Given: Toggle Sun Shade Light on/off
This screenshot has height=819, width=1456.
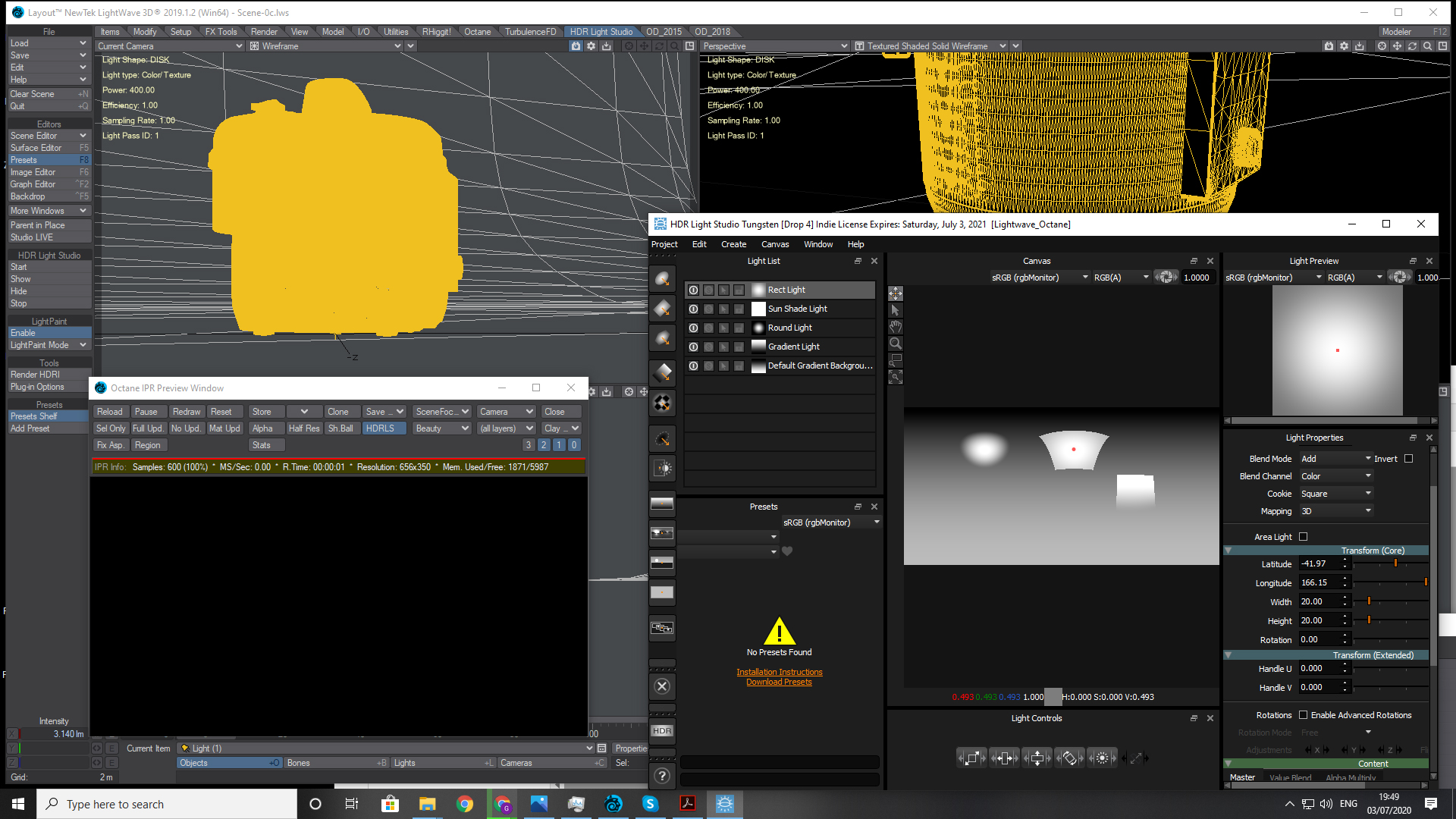Looking at the screenshot, I should pos(693,309).
